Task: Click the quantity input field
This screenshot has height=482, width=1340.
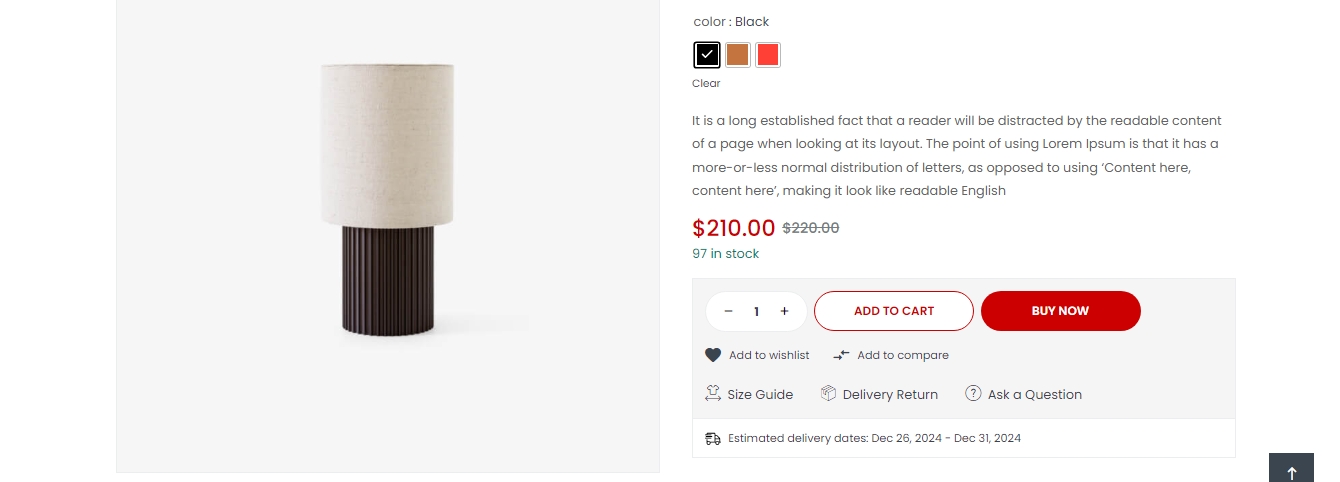Action: tap(757, 311)
